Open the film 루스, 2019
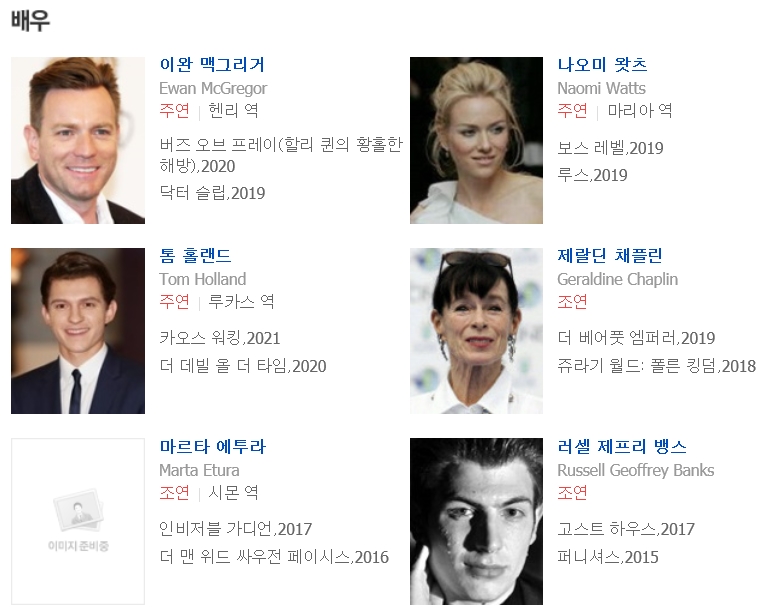 tap(592, 175)
